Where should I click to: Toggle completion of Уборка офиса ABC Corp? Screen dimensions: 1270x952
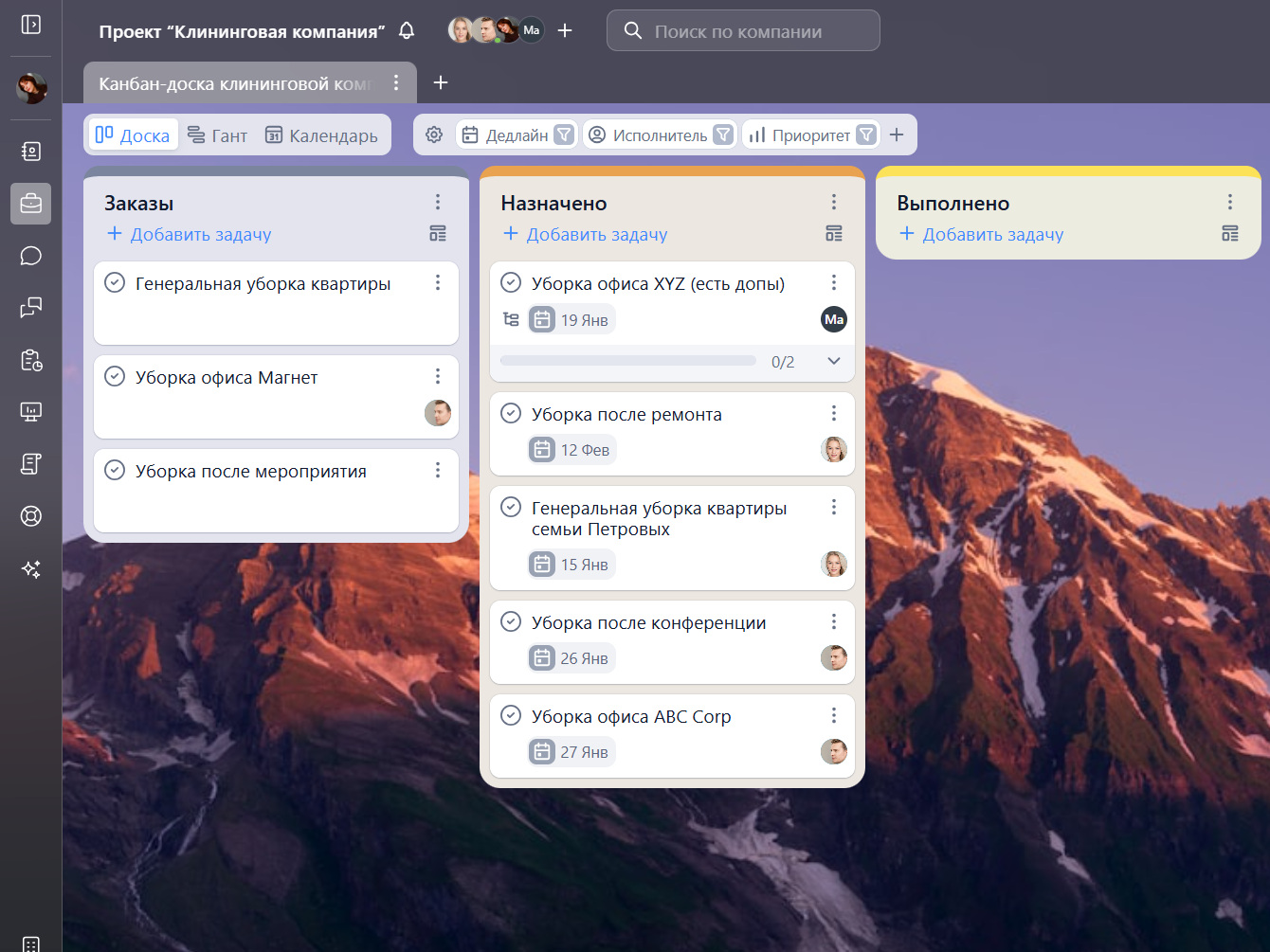(x=511, y=716)
